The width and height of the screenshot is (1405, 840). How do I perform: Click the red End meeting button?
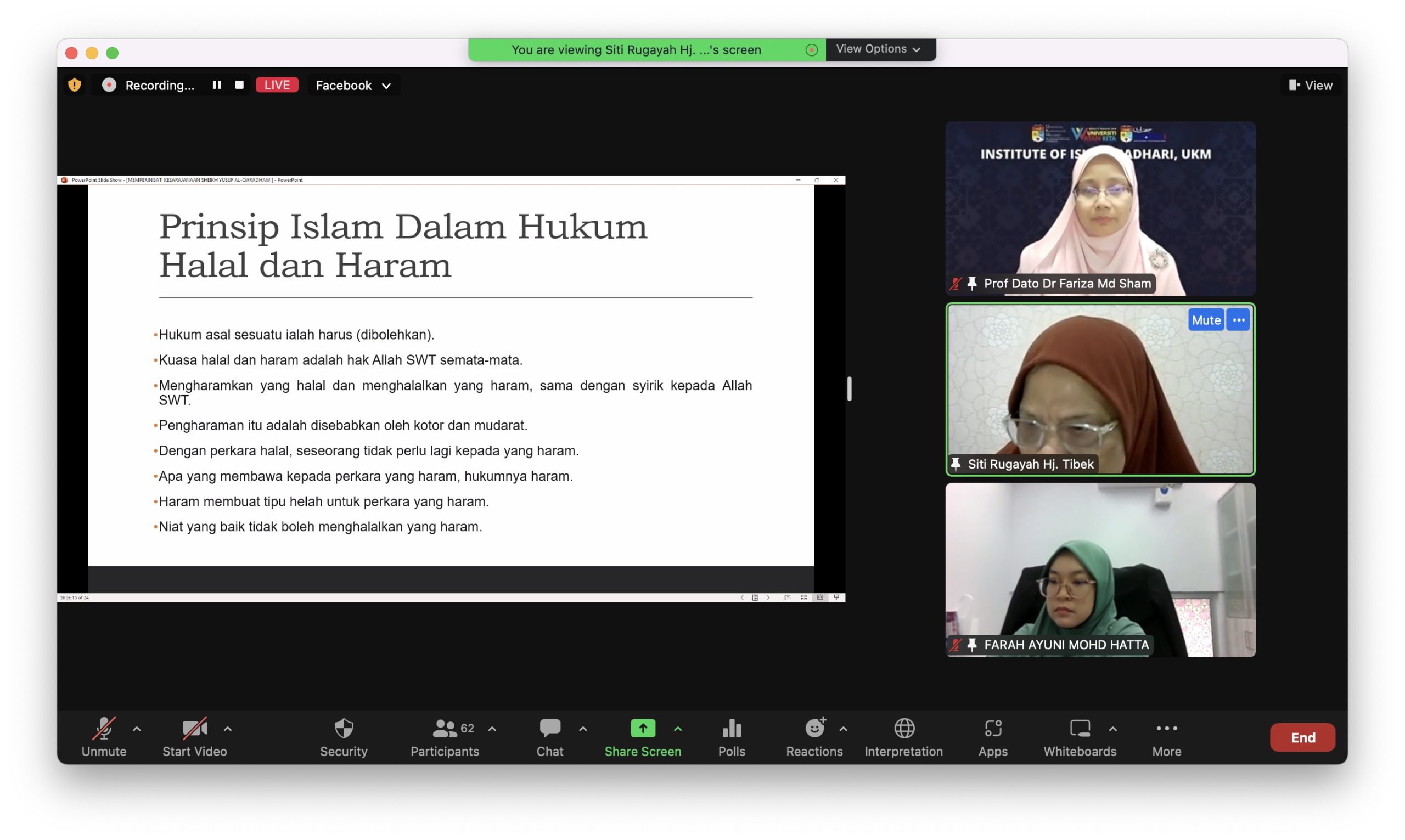point(1302,737)
